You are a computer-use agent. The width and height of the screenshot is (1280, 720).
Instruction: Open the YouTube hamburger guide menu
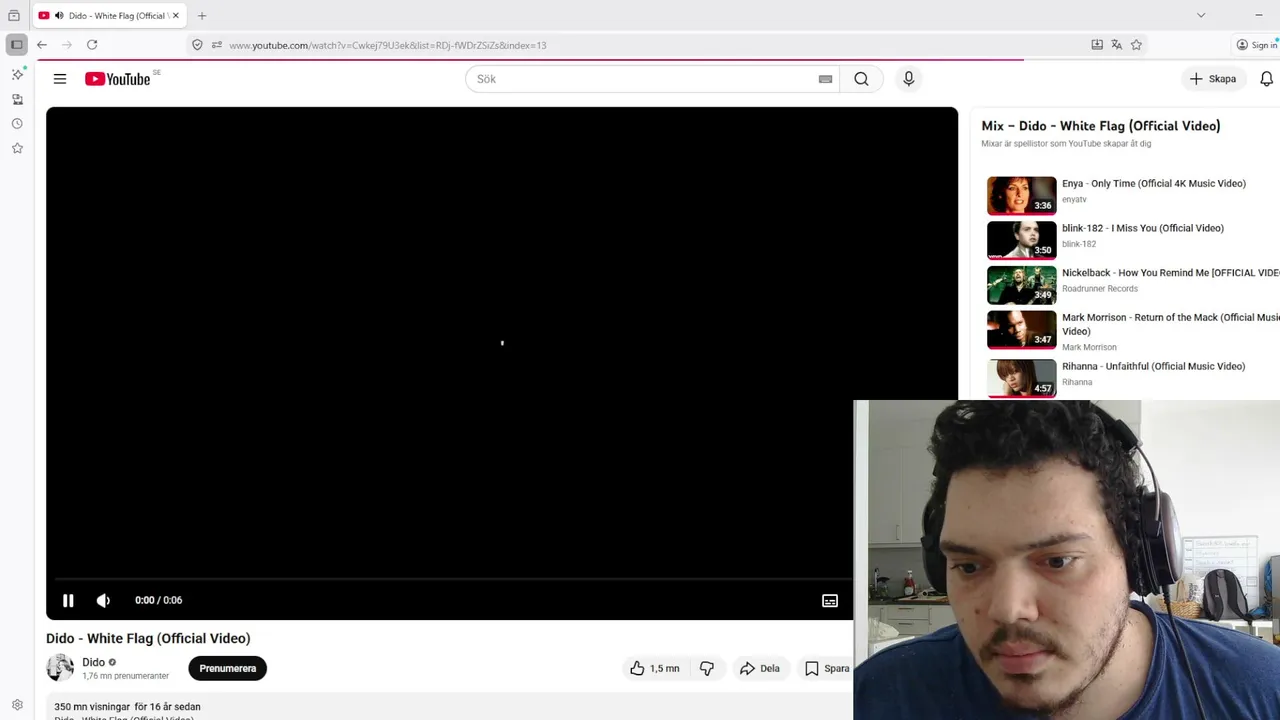[60, 79]
